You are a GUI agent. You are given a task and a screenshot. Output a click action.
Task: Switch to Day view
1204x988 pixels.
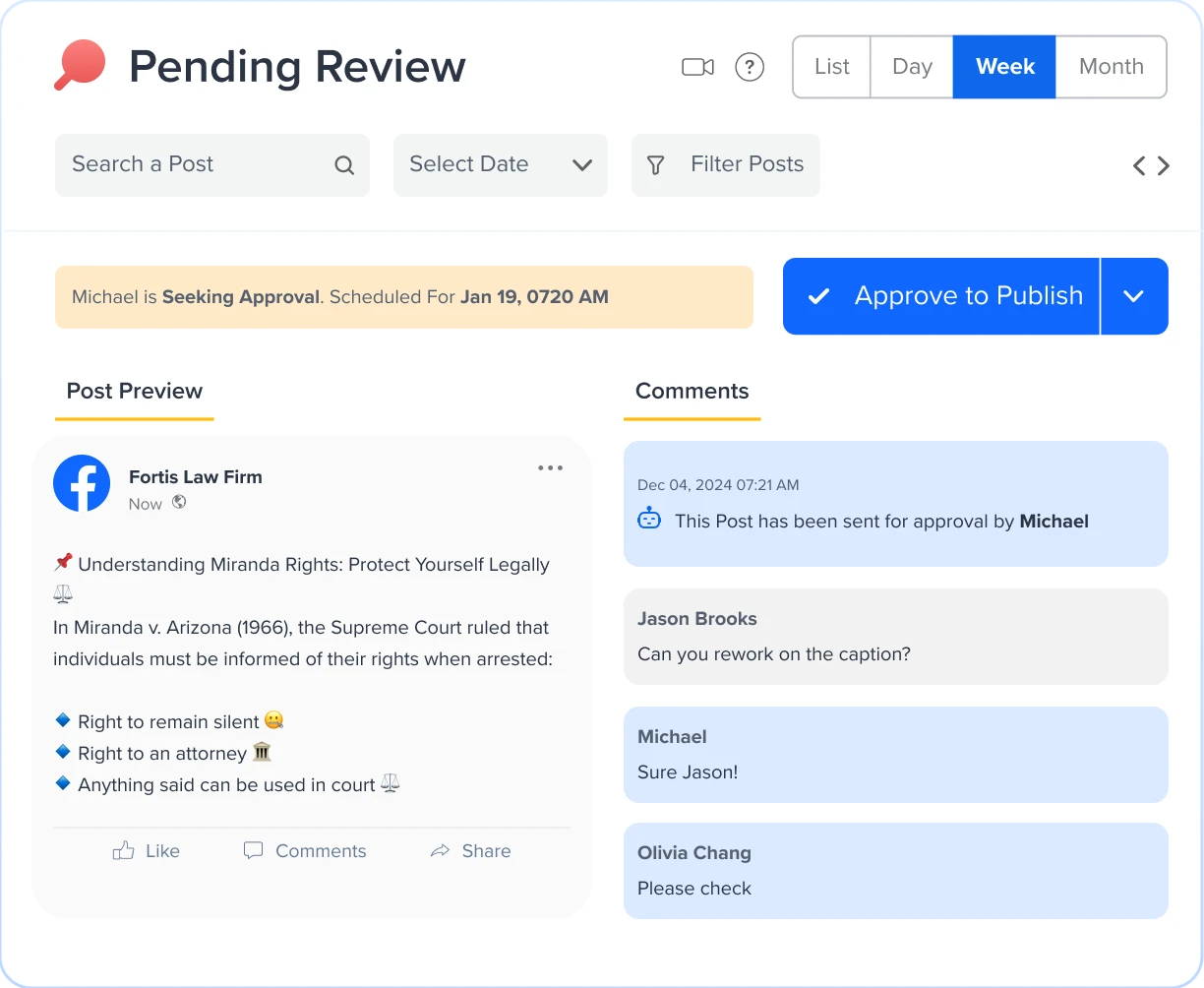pyautogui.click(x=912, y=67)
